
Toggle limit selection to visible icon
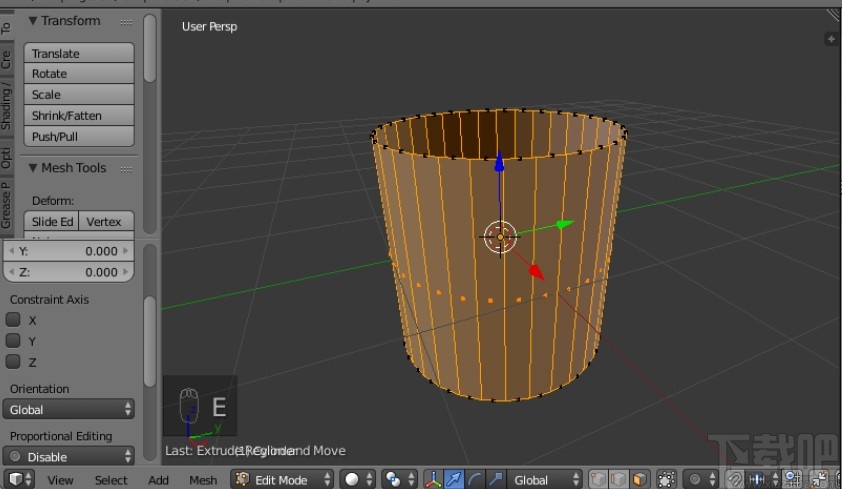point(667,479)
